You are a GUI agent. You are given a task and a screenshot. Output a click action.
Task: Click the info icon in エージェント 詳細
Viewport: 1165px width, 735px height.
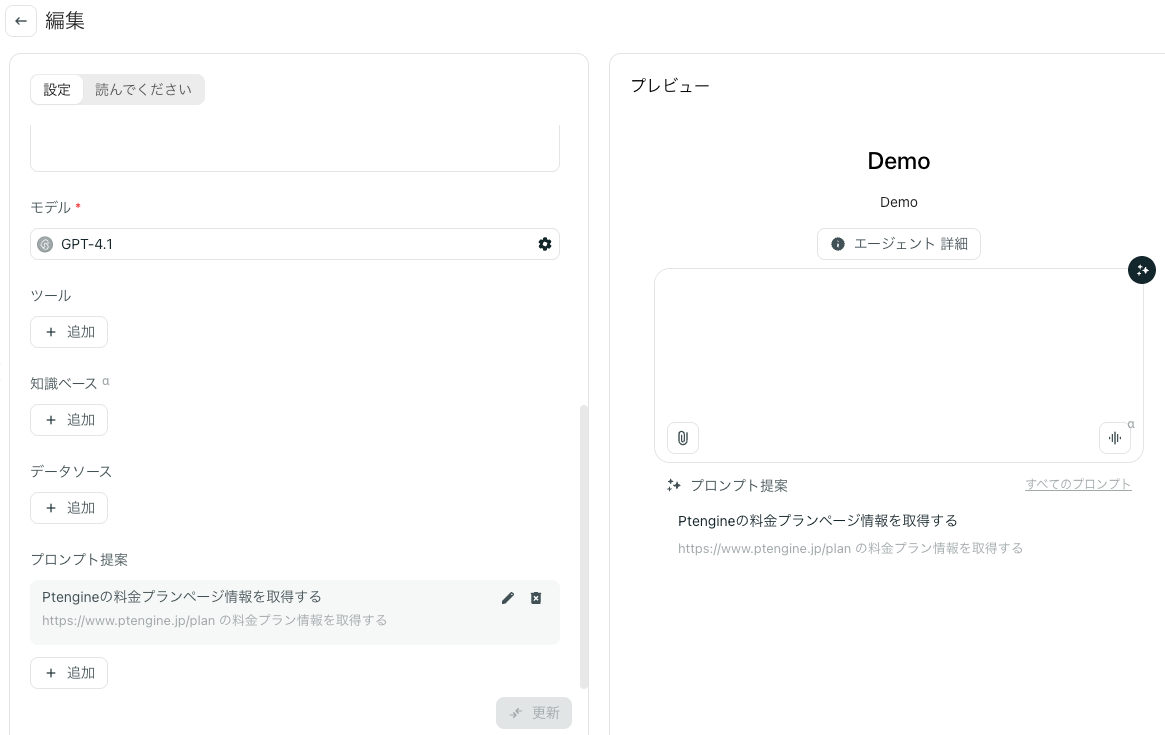(x=838, y=244)
